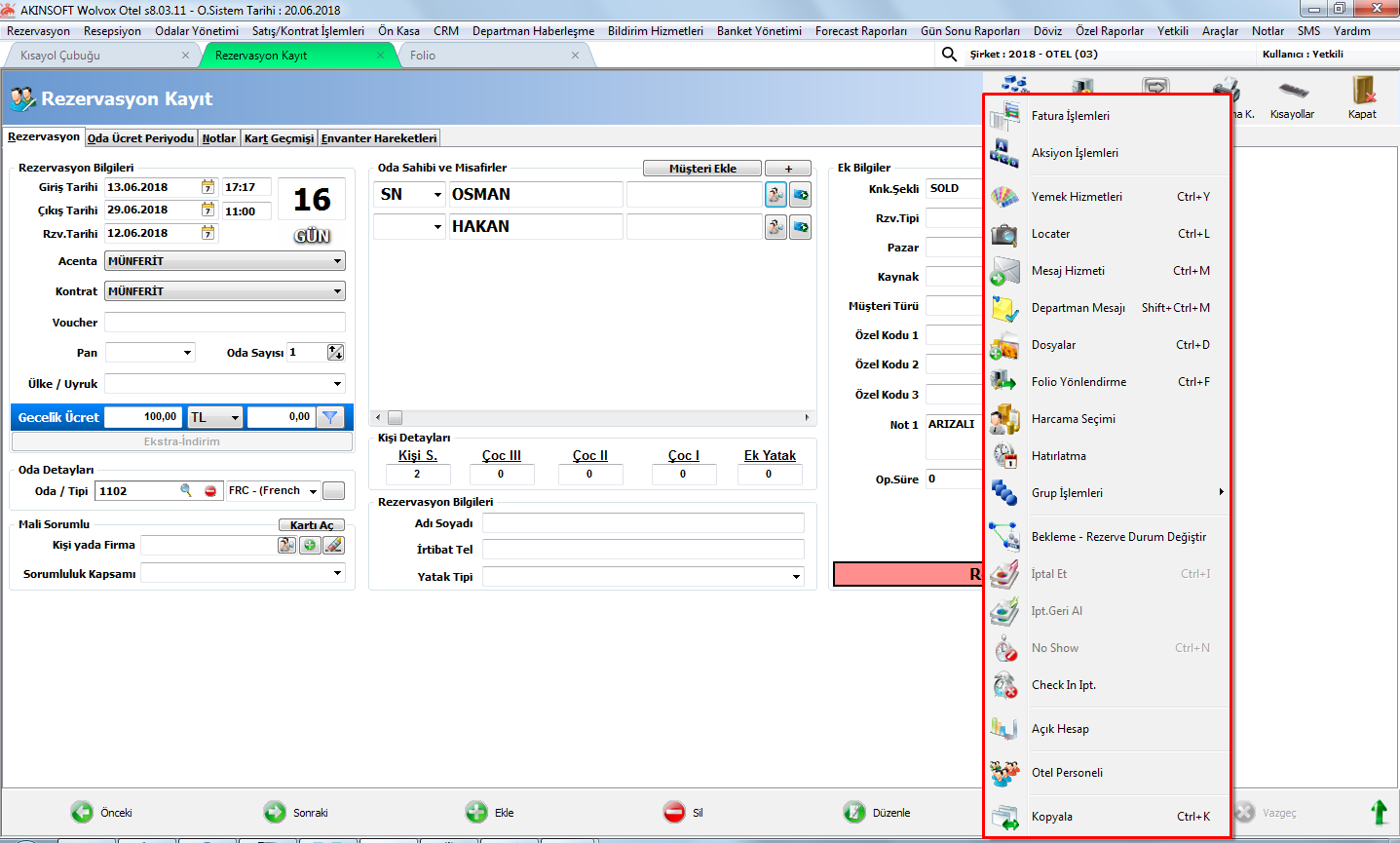1400x843 pixels.
Task: Click the magnifier search icon in Oda field
Action: [186, 490]
